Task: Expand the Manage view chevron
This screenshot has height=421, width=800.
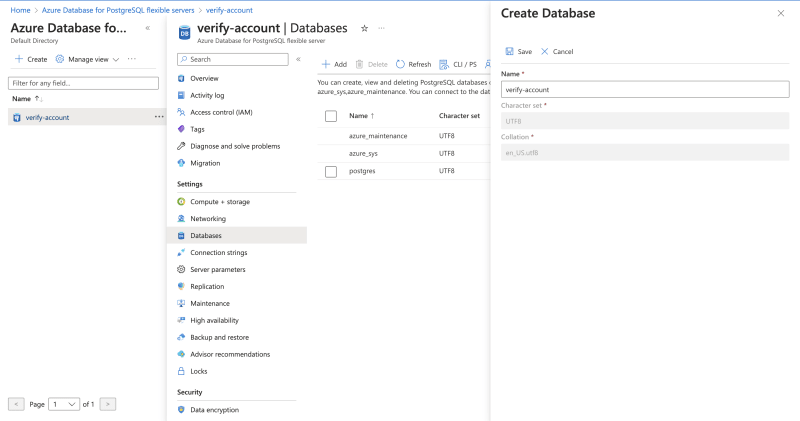Action: 116,60
